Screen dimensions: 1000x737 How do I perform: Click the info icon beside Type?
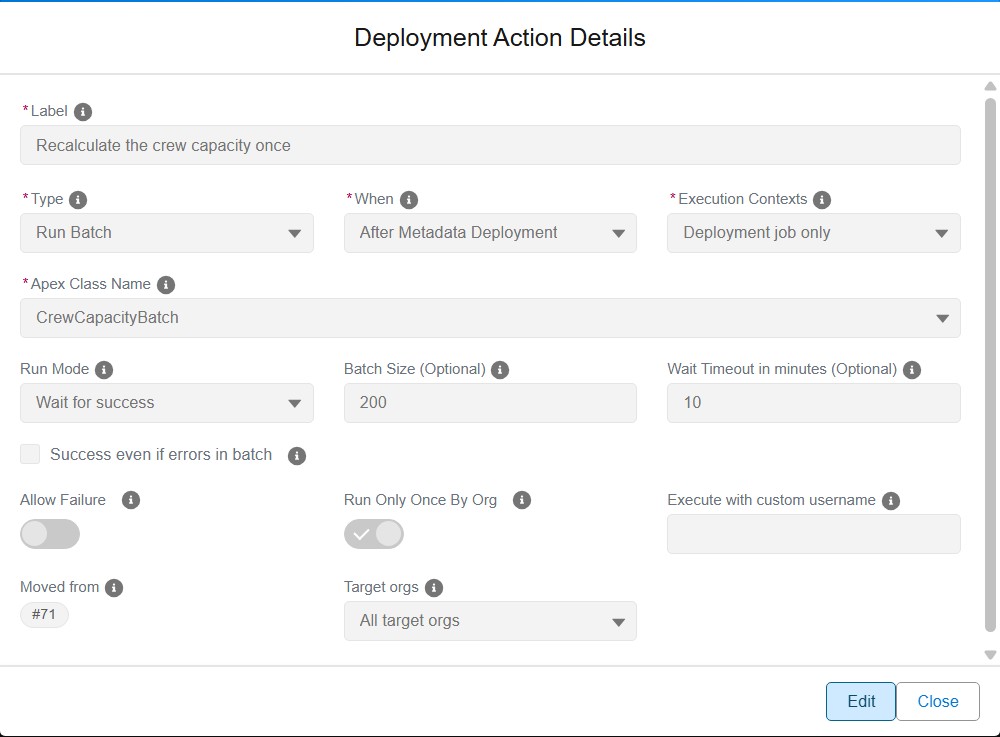coord(78,200)
